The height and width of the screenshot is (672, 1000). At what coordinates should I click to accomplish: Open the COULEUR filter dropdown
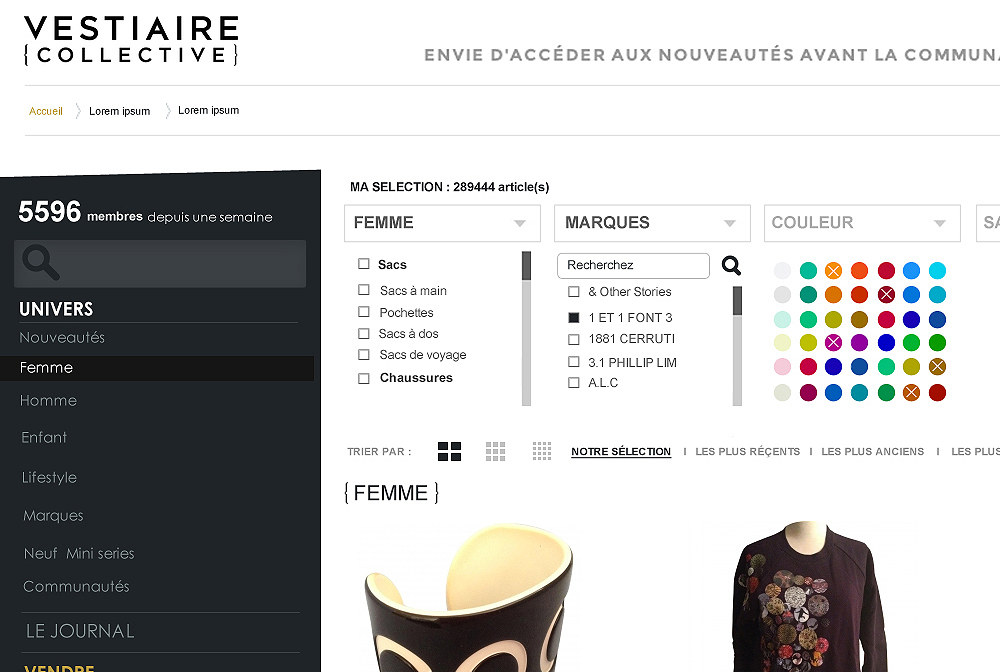(862, 223)
